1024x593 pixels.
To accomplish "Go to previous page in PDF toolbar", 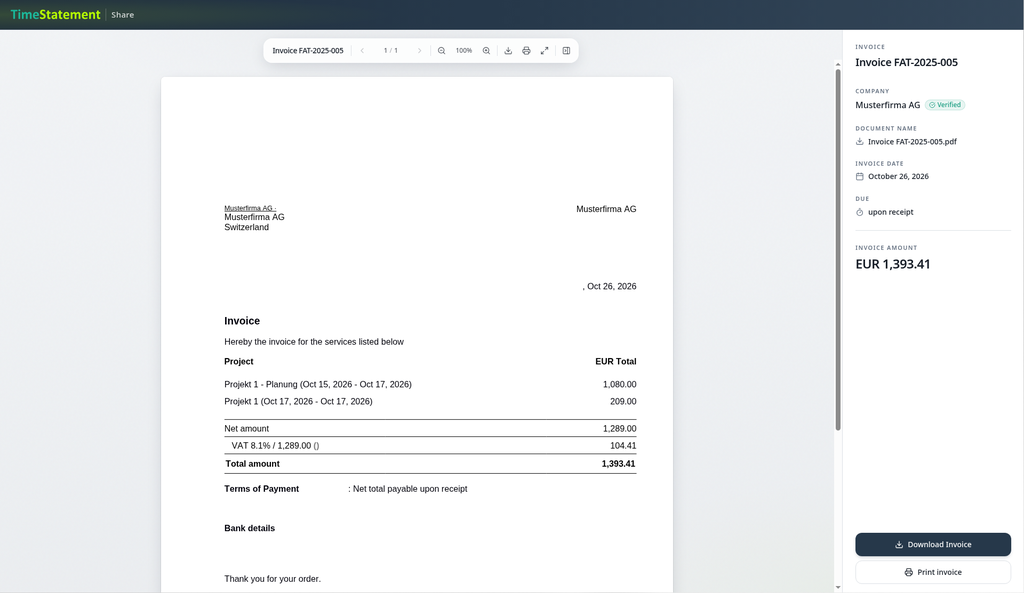I will click(x=362, y=50).
